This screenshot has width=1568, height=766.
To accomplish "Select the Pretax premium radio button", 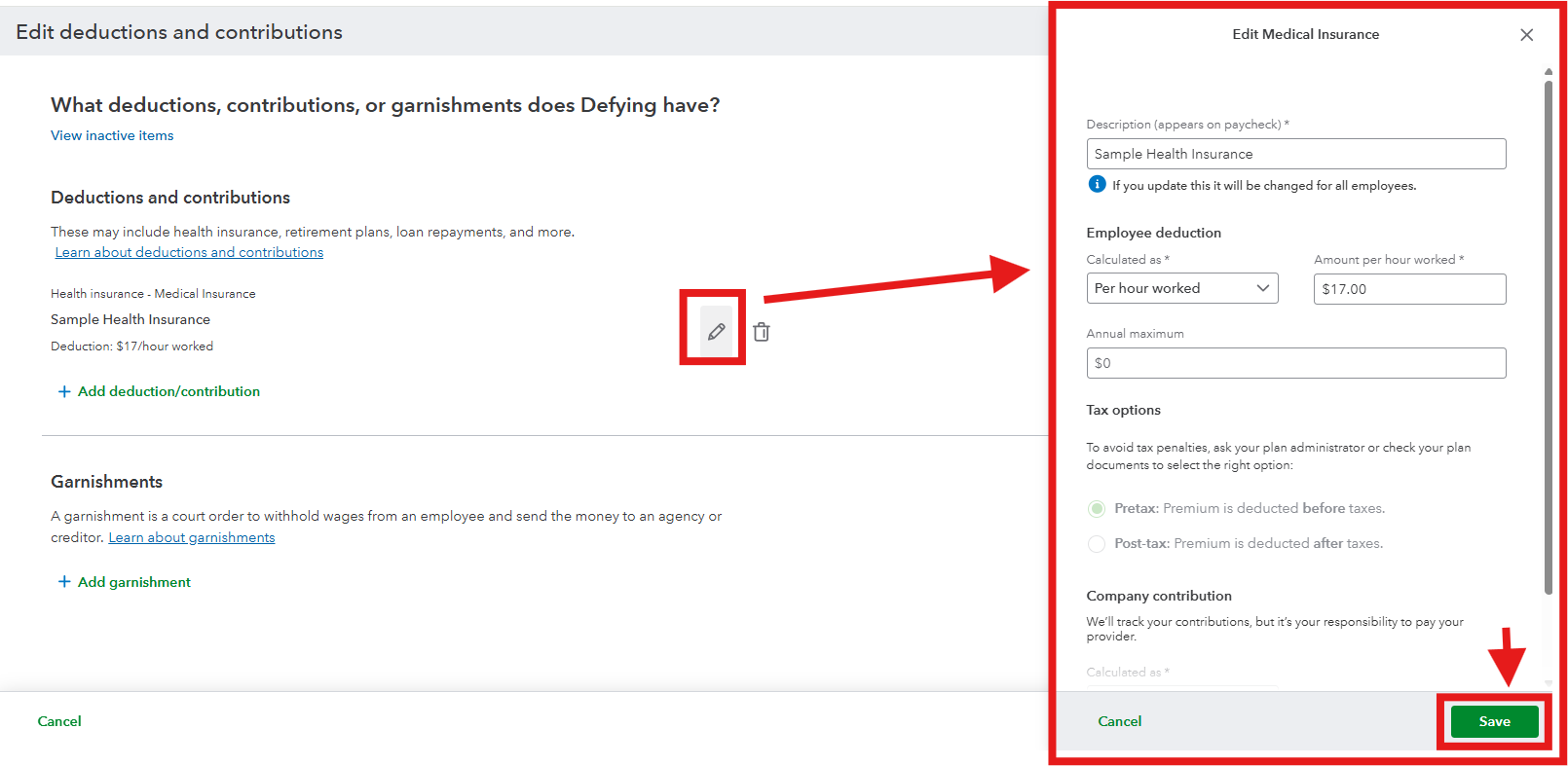I will [x=1097, y=508].
